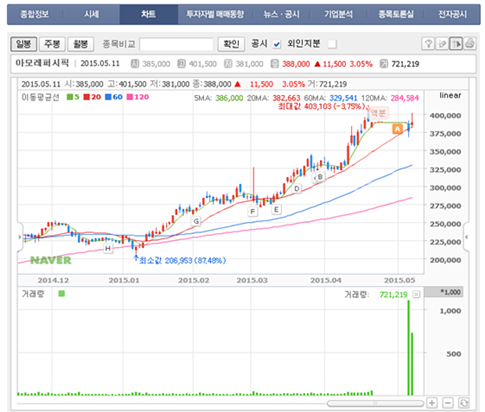Select the 일봉 daily candle button
Image resolution: width=485 pixels, height=412 pixels.
pos(24,44)
